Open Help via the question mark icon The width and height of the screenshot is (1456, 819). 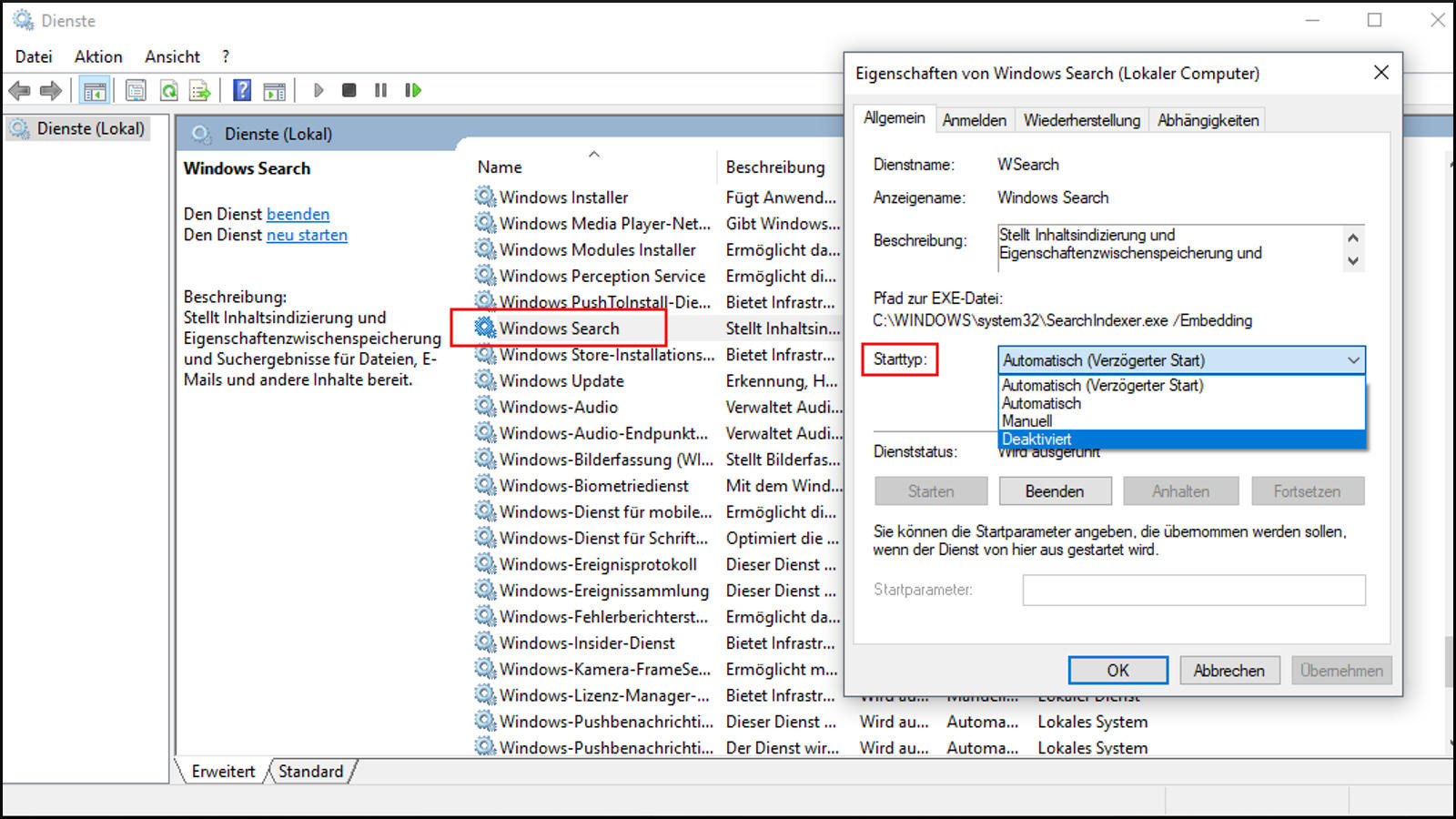click(242, 90)
